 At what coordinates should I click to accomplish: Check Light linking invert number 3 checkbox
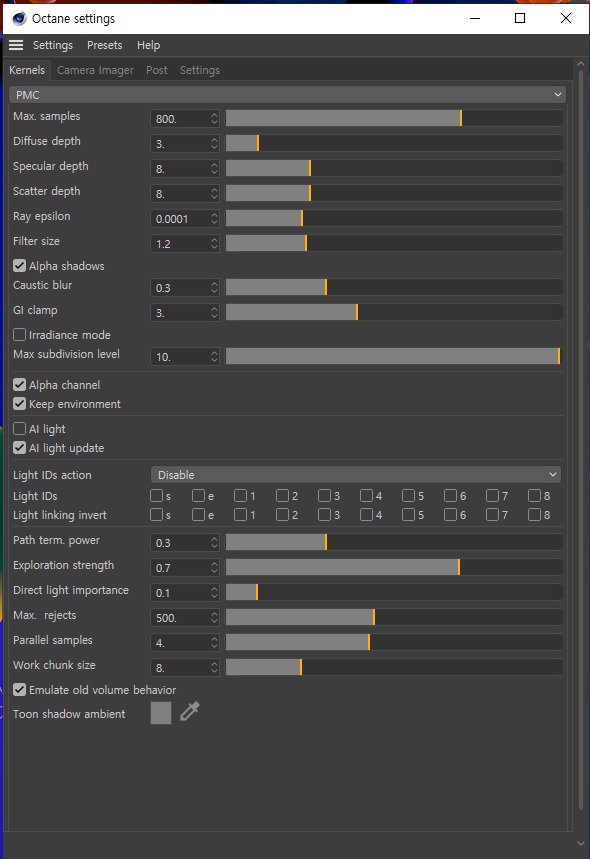coord(324,514)
